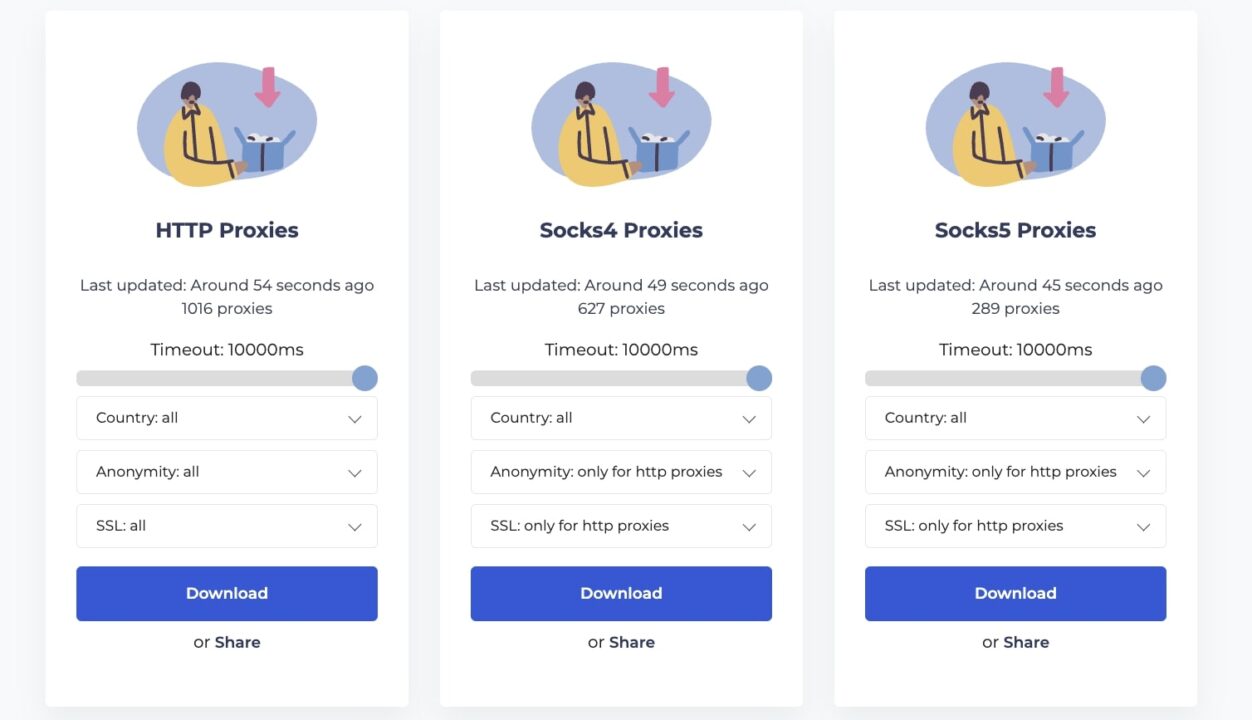
Task: Click the chevron on Socks5 SSL dropdown
Action: (1143, 526)
